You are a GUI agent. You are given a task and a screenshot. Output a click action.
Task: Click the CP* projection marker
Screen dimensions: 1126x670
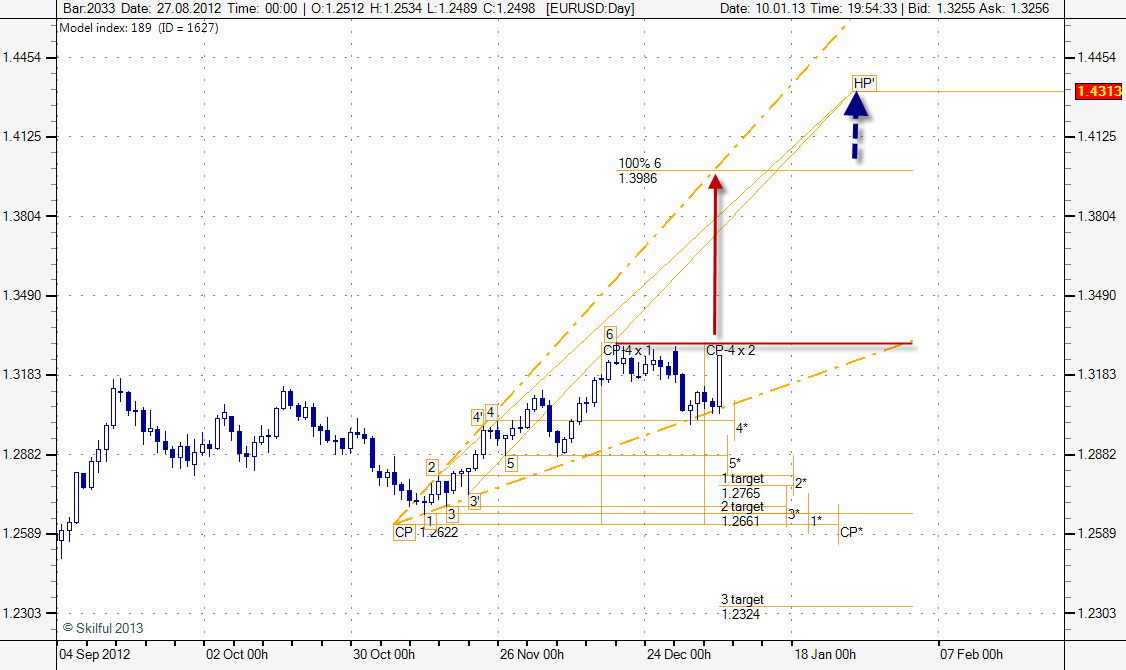point(851,532)
